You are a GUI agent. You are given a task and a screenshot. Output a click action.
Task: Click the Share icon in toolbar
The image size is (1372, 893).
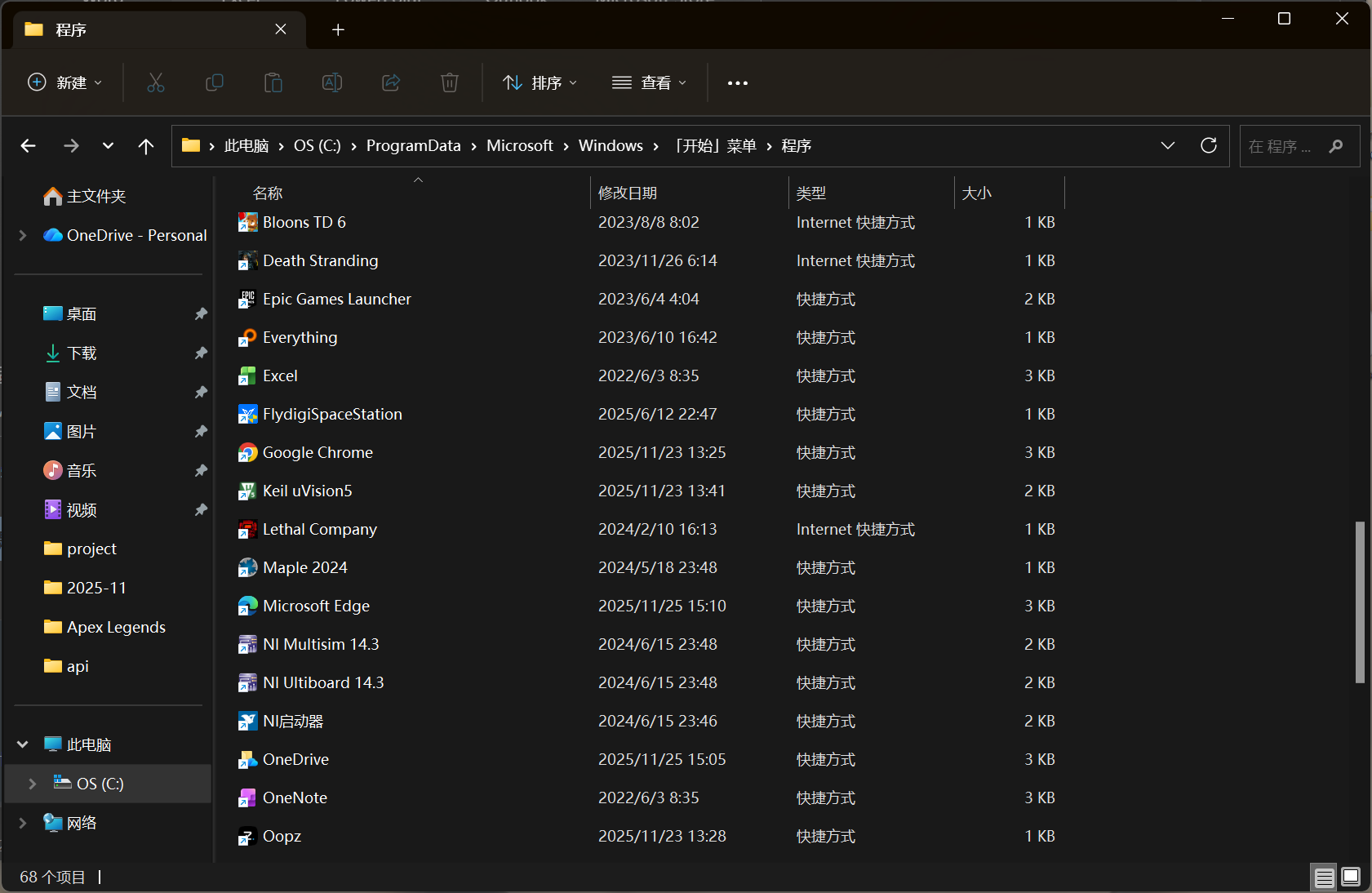point(391,82)
